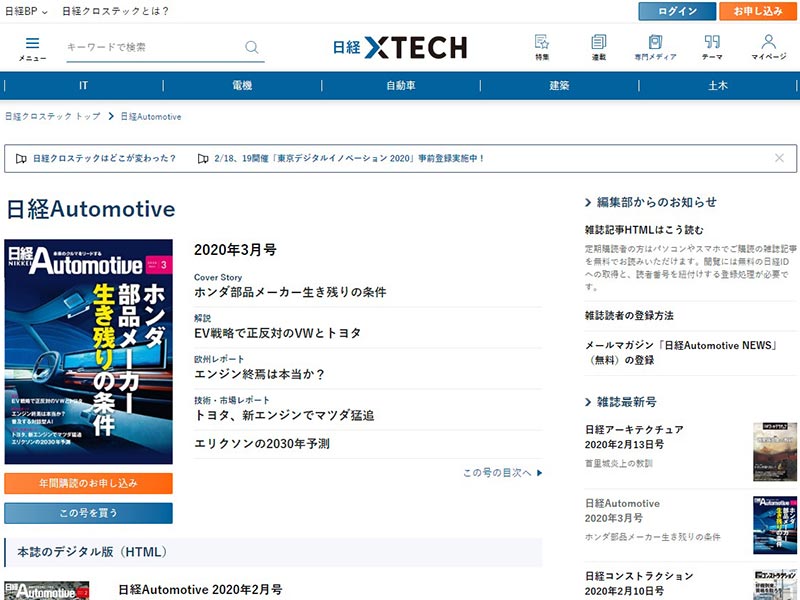800x600 pixels.
Task: Select the 土木 navigation tab
Action: click(x=717, y=85)
